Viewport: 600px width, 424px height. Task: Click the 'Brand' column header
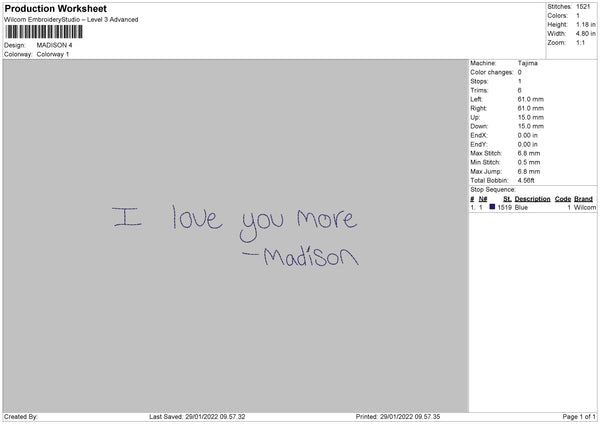point(583,199)
